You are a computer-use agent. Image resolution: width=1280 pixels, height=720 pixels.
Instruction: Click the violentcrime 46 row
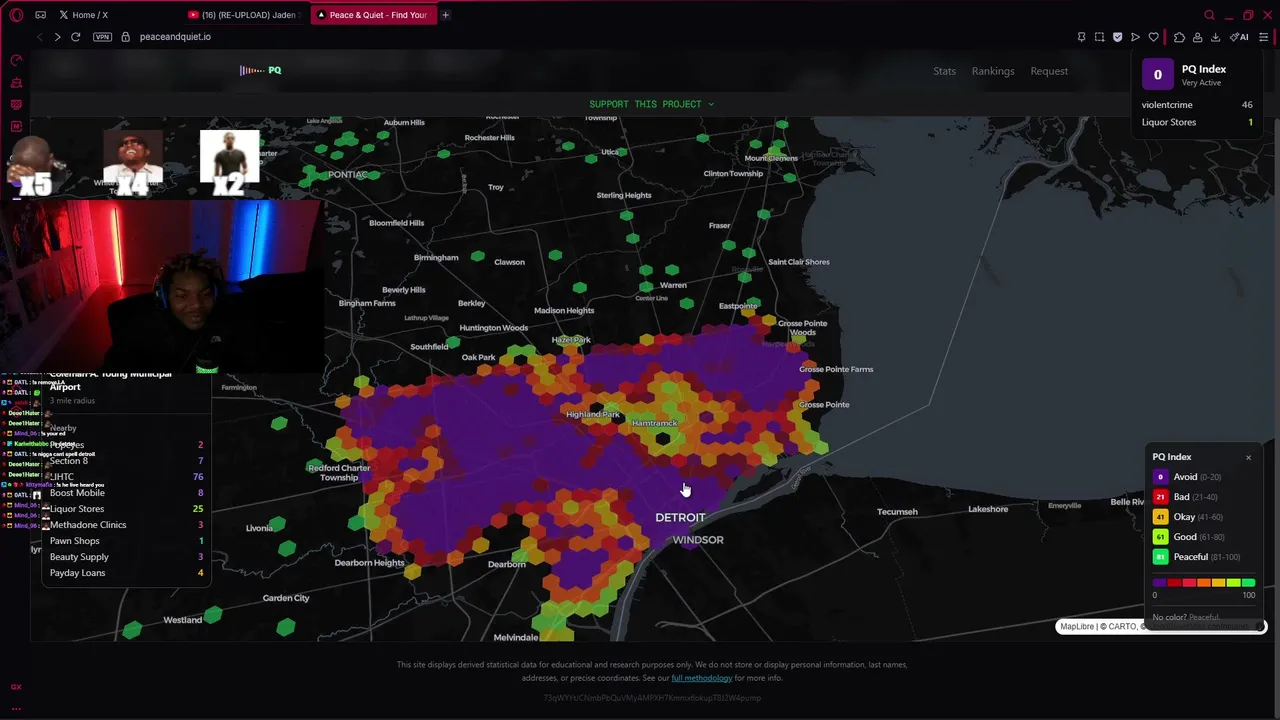pyautogui.click(x=1197, y=105)
